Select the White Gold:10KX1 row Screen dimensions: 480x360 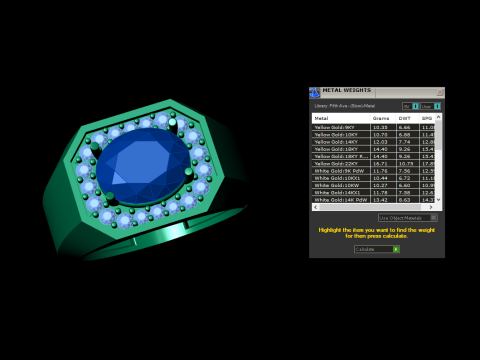373,178
